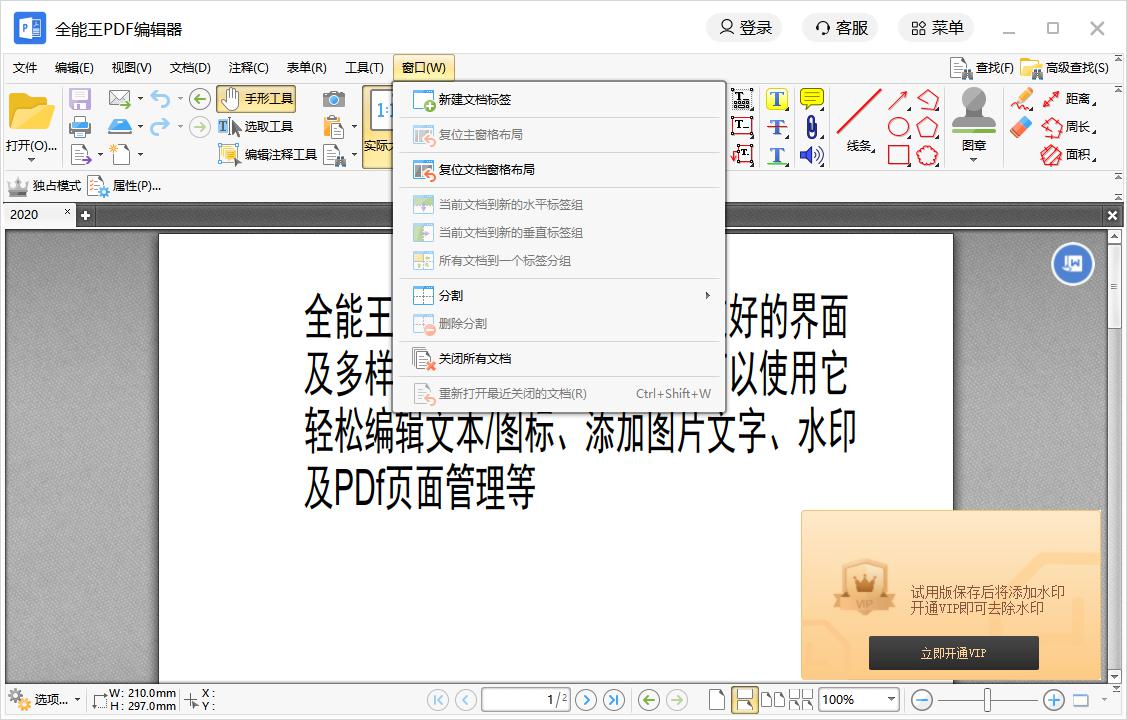Click the Print icon
1127x720 pixels.
point(80,127)
